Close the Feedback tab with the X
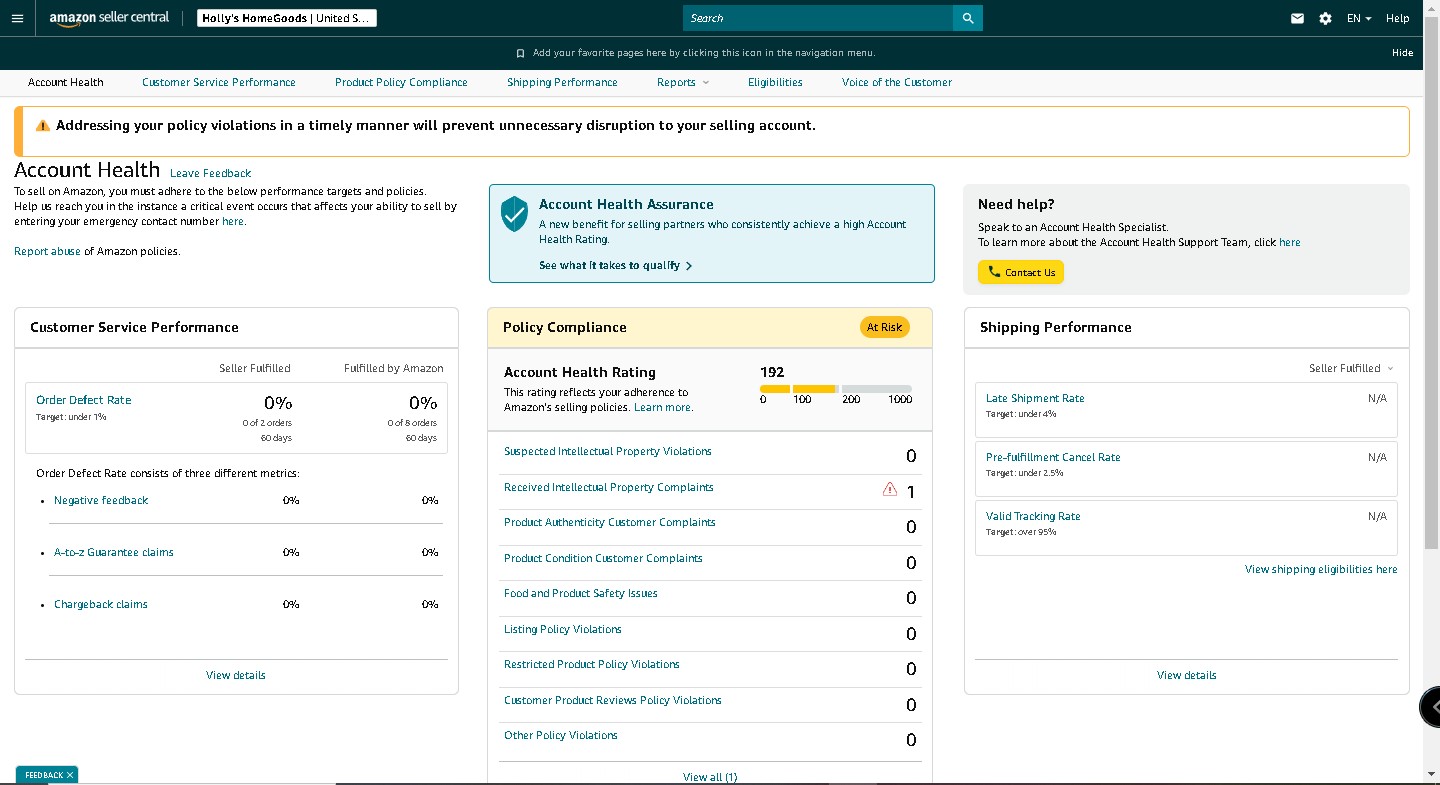Image resolution: width=1440 pixels, height=785 pixels. tap(70, 775)
